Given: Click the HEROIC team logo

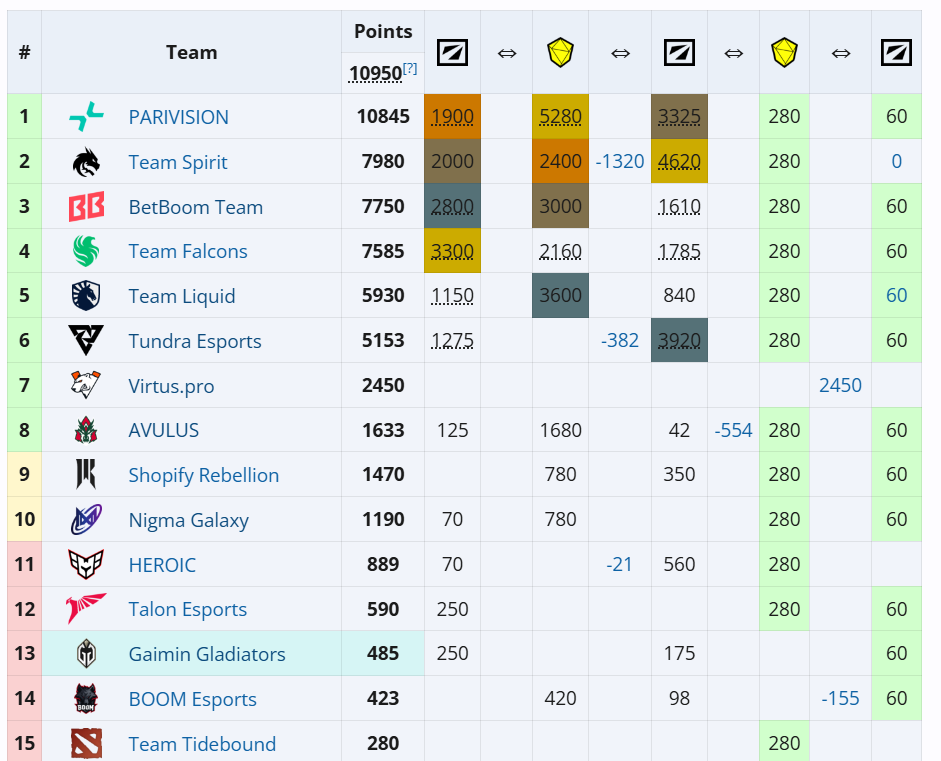Looking at the screenshot, I should pyautogui.click(x=86, y=564).
